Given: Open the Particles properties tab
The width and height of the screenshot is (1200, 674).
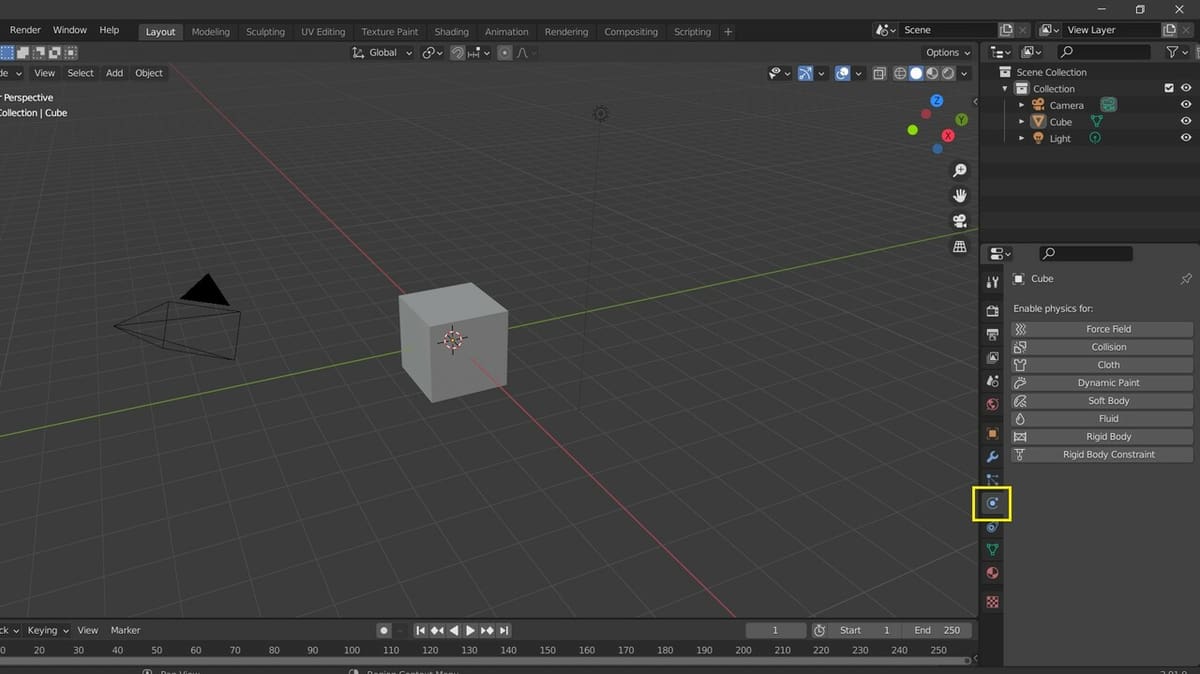Looking at the screenshot, I should [992, 479].
